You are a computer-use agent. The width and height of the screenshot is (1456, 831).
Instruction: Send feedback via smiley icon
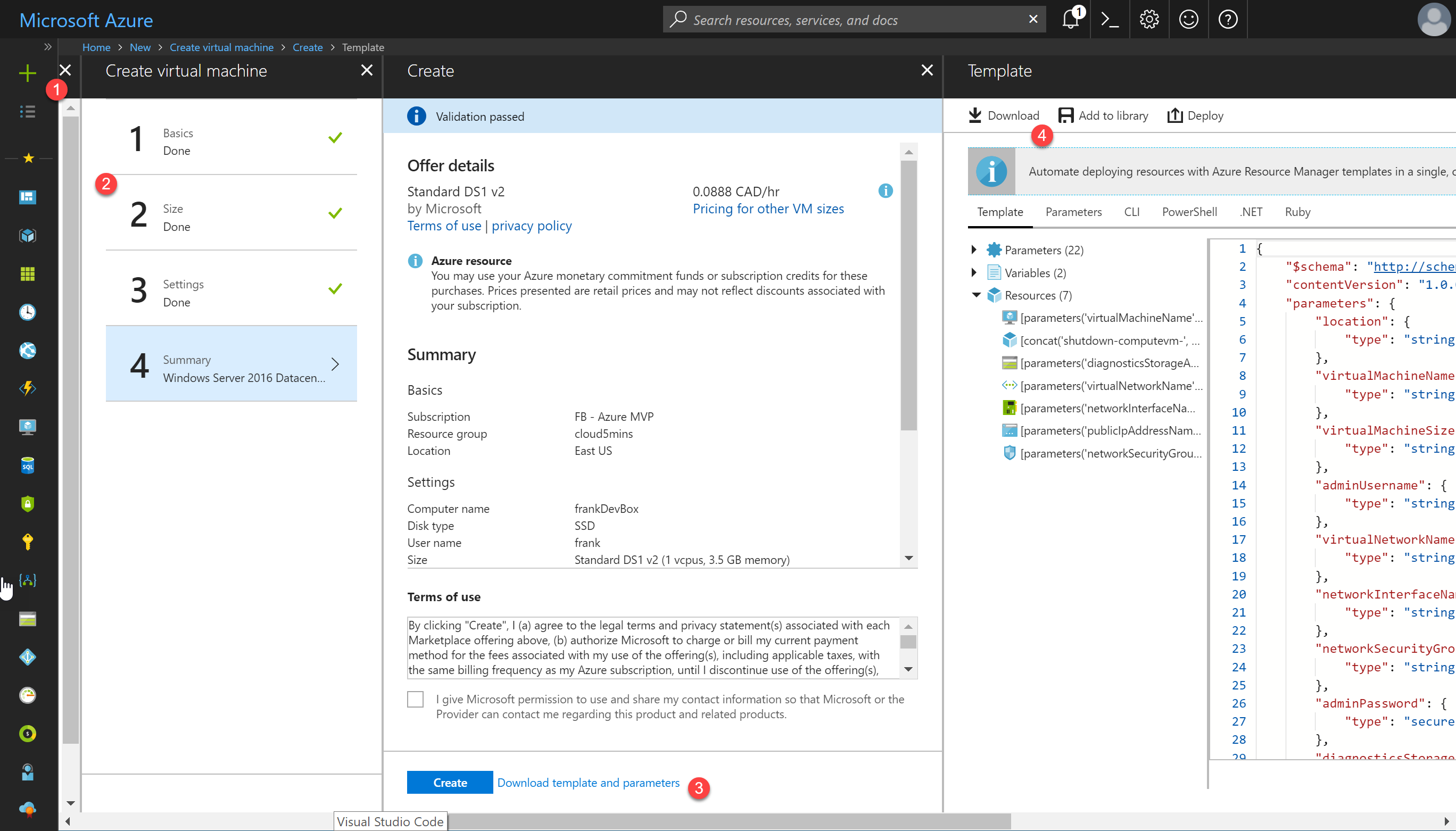pos(1188,19)
